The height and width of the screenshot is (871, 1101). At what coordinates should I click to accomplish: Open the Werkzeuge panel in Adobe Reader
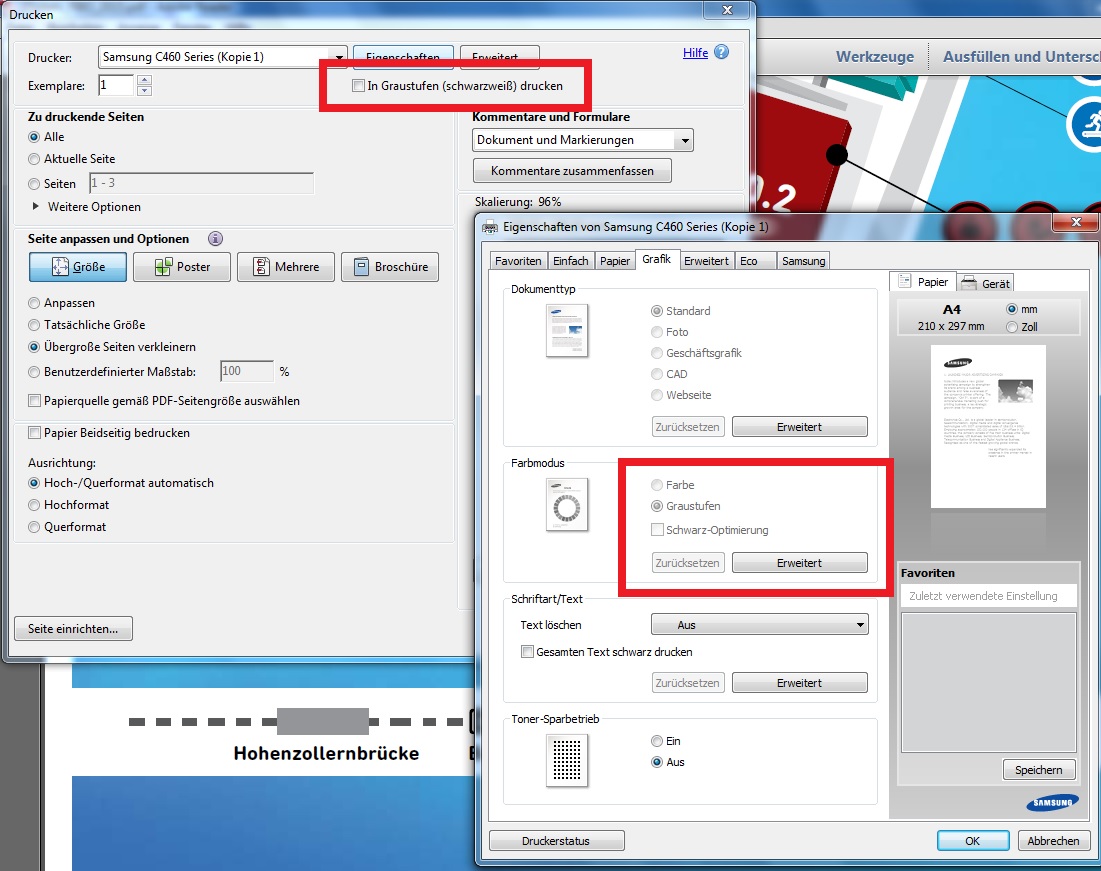tap(875, 57)
